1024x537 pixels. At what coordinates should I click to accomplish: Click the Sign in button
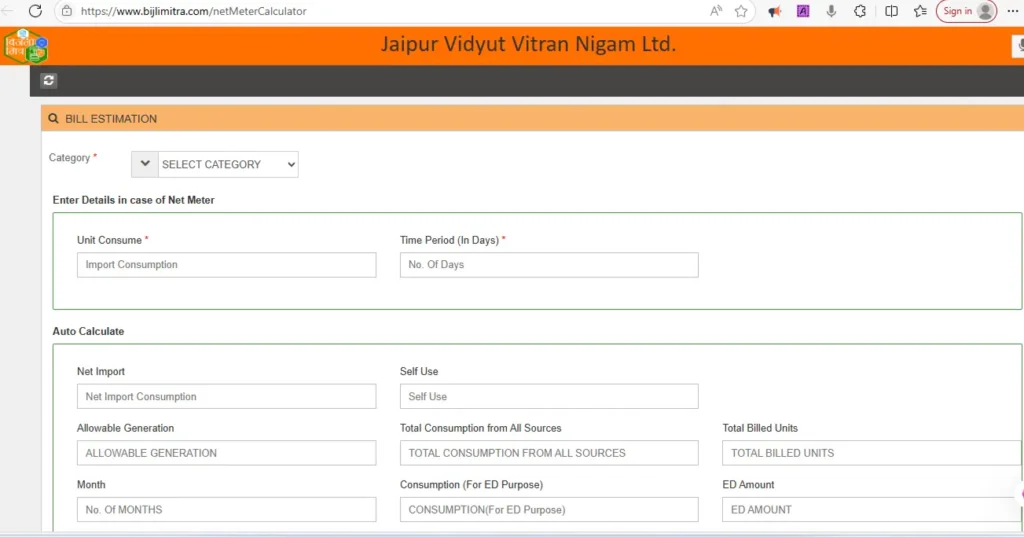pyautogui.click(x=966, y=11)
